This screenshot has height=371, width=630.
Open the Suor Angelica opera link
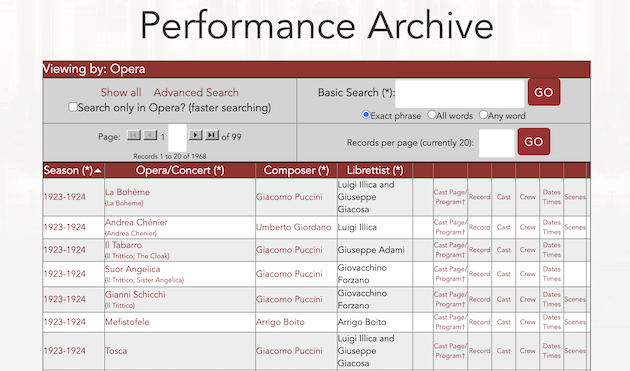point(133,269)
